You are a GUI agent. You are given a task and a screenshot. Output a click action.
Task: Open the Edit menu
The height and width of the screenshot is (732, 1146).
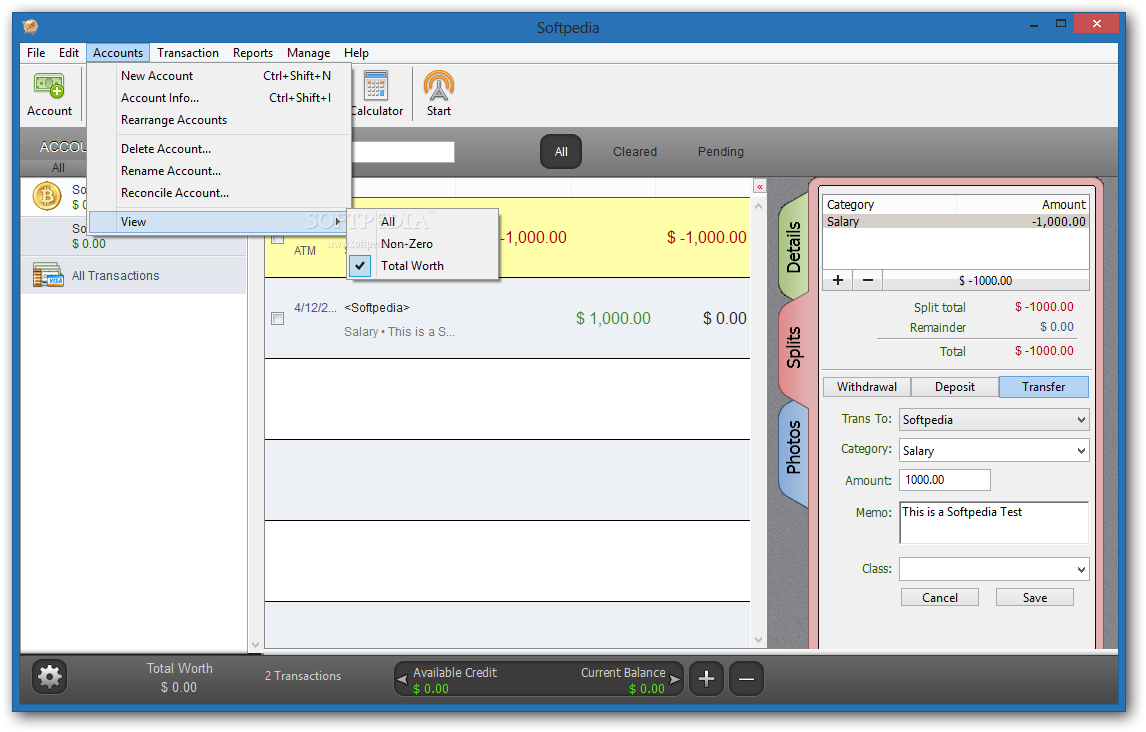pyautogui.click(x=69, y=53)
